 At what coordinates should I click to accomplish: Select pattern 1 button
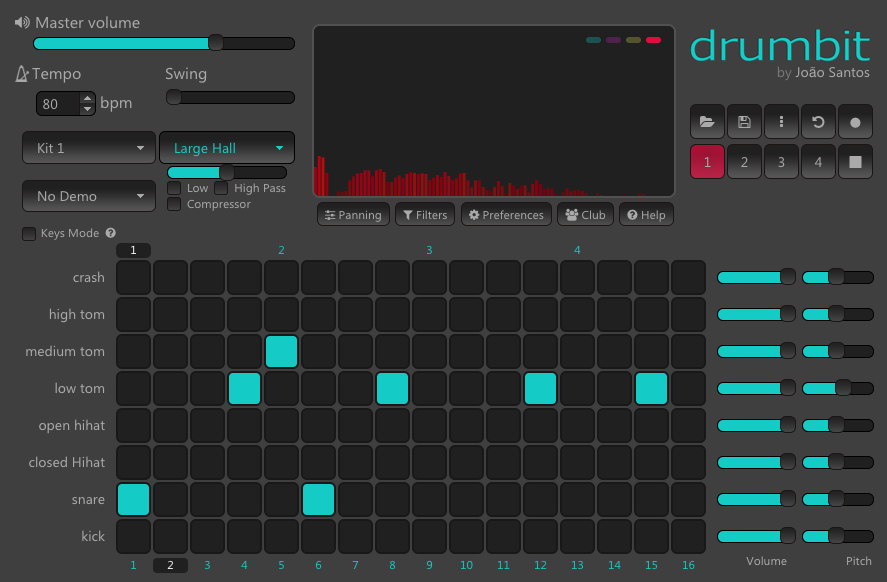click(x=707, y=162)
